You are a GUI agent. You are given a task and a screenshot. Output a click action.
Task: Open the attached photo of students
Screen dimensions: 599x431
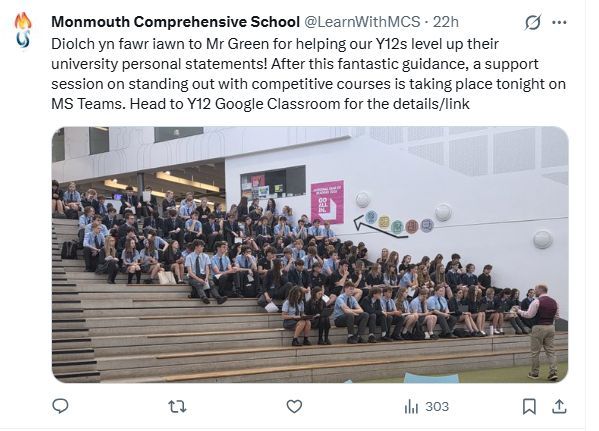pyautogui.click(x=310, y=254)
